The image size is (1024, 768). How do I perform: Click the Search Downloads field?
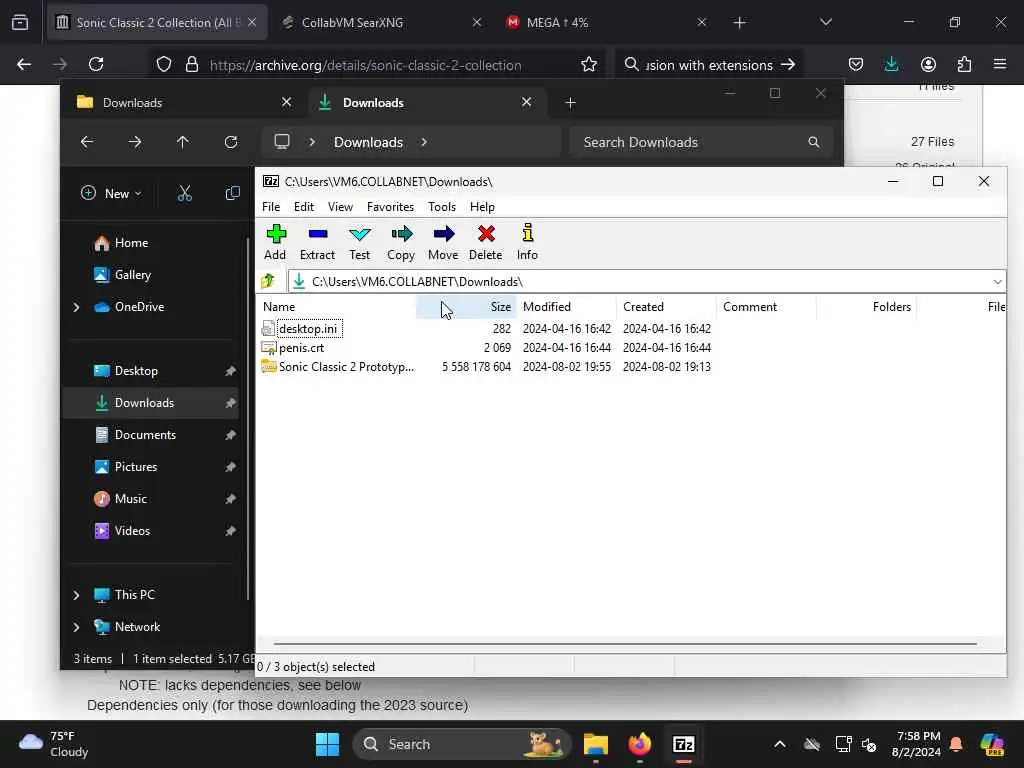tap(701, 142)
